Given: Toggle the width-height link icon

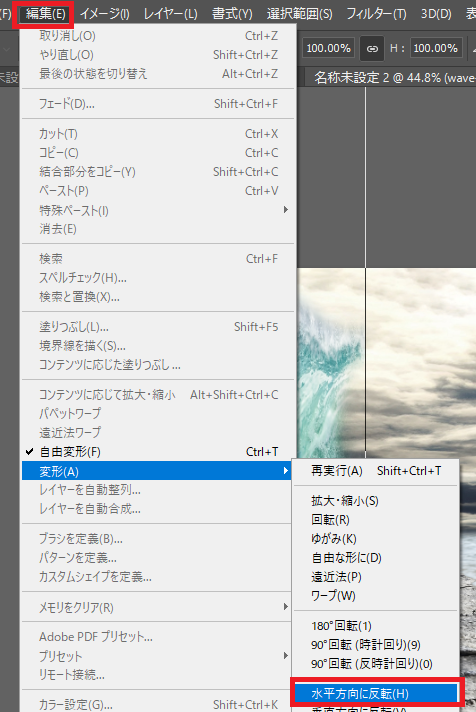Looking at the screenshot, I should [x=372, y=48].
